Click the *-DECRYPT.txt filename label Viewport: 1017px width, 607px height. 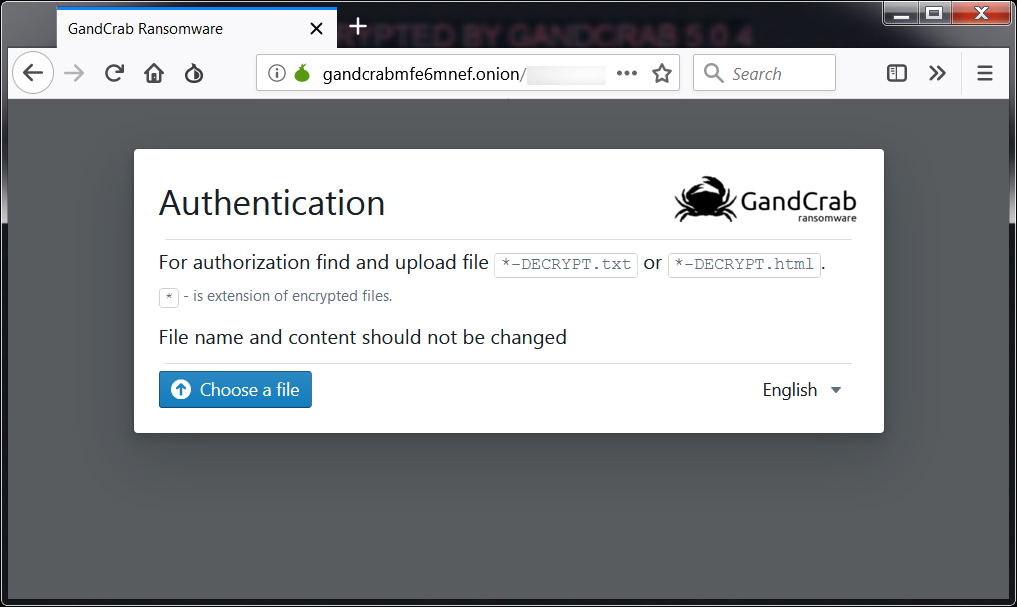tap(566, 265)
